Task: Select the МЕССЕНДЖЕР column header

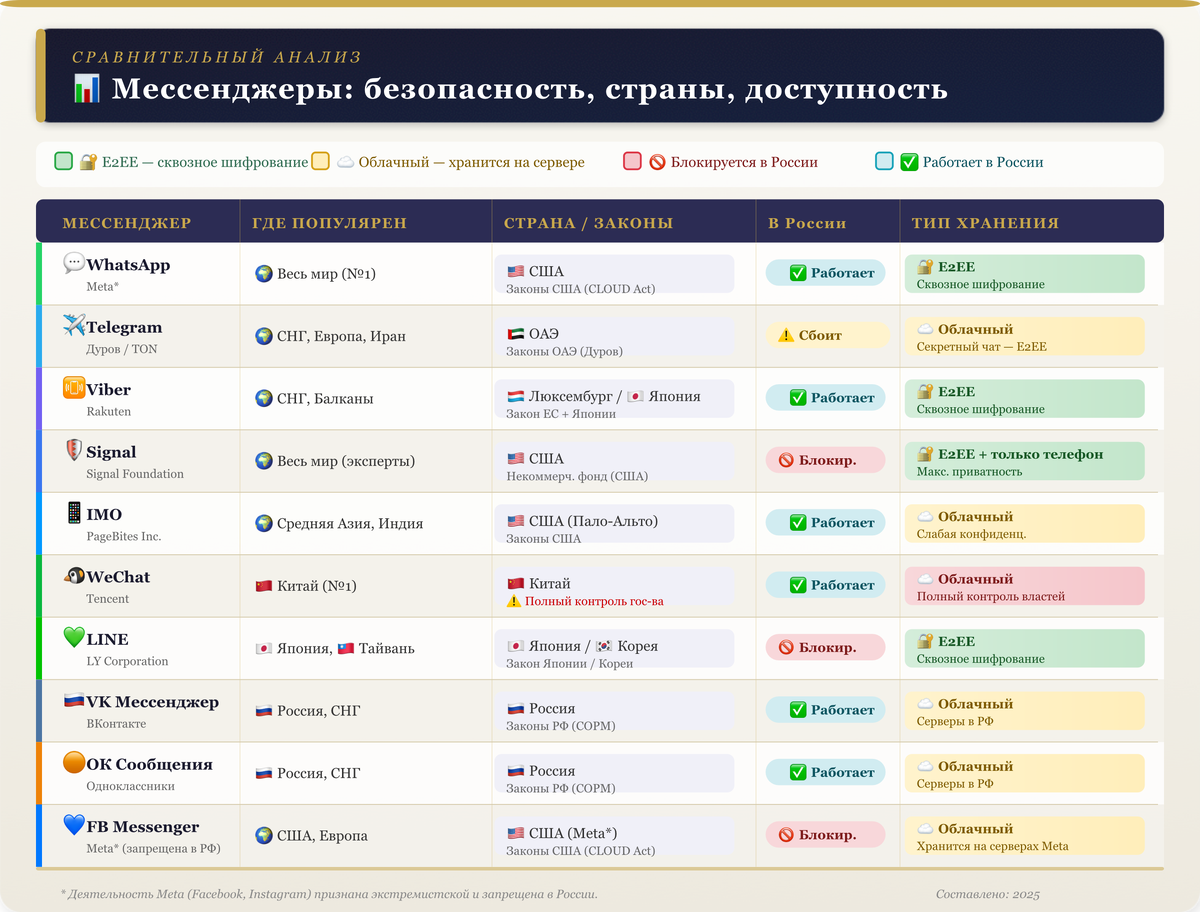Action: pyautogui.click(x=127, y=223)
